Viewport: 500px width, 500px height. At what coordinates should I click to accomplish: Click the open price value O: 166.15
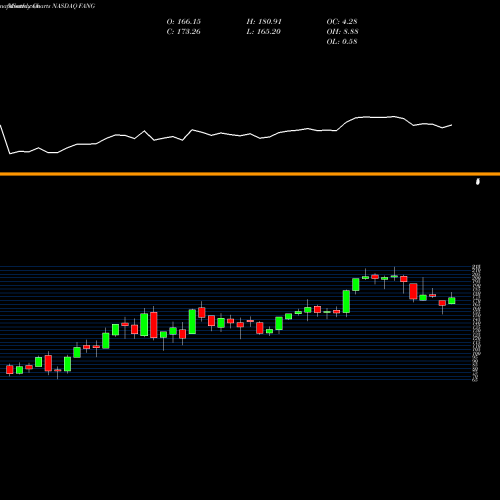[x=184, y=22]
